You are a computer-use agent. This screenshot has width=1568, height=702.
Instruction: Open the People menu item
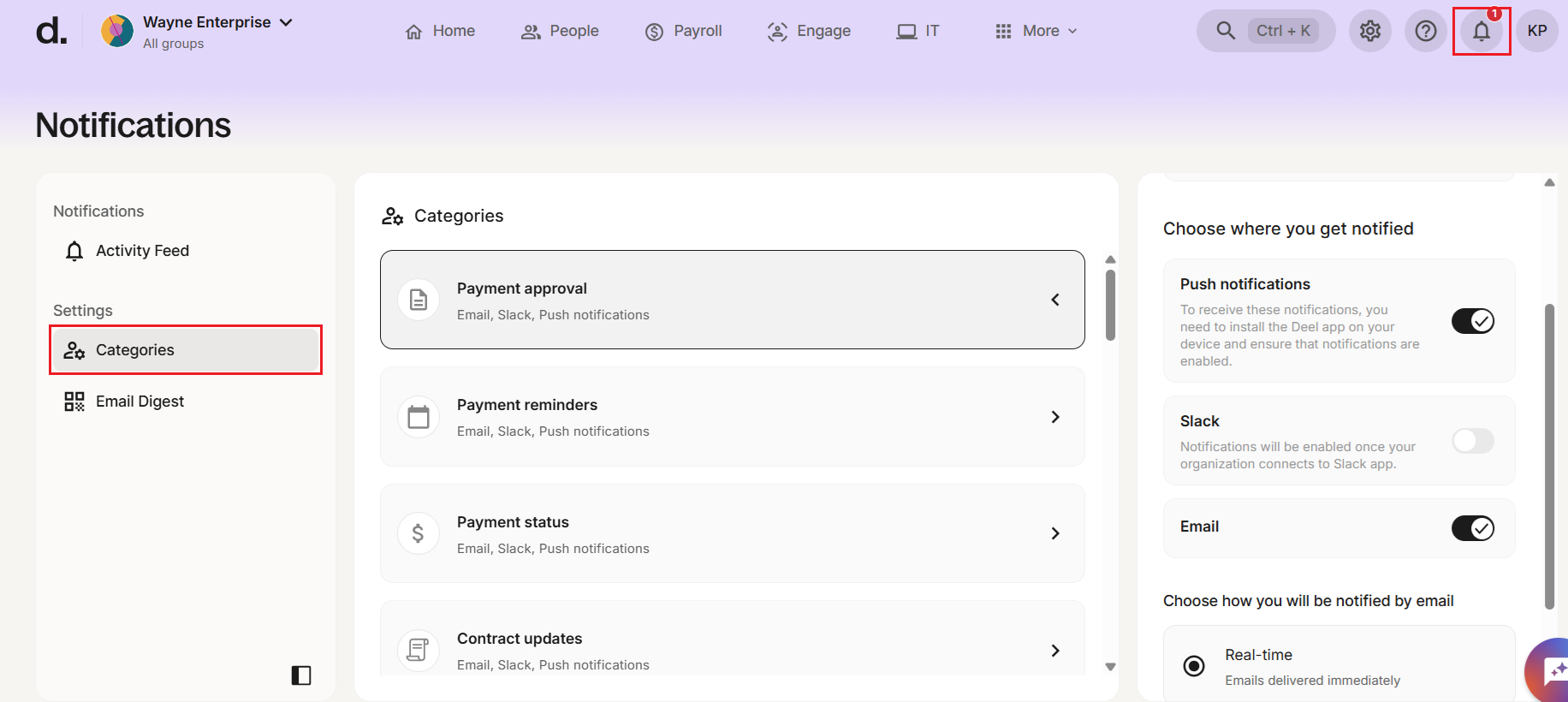coord(560,32)
